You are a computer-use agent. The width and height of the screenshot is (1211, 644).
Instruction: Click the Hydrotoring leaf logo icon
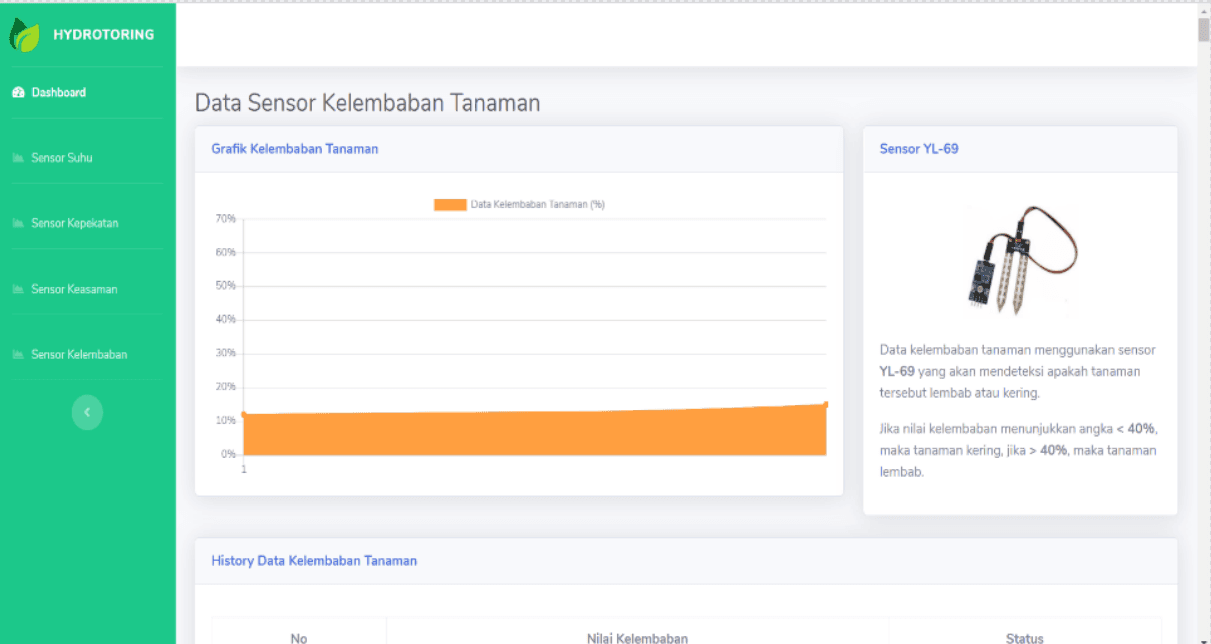coord(24,34)
